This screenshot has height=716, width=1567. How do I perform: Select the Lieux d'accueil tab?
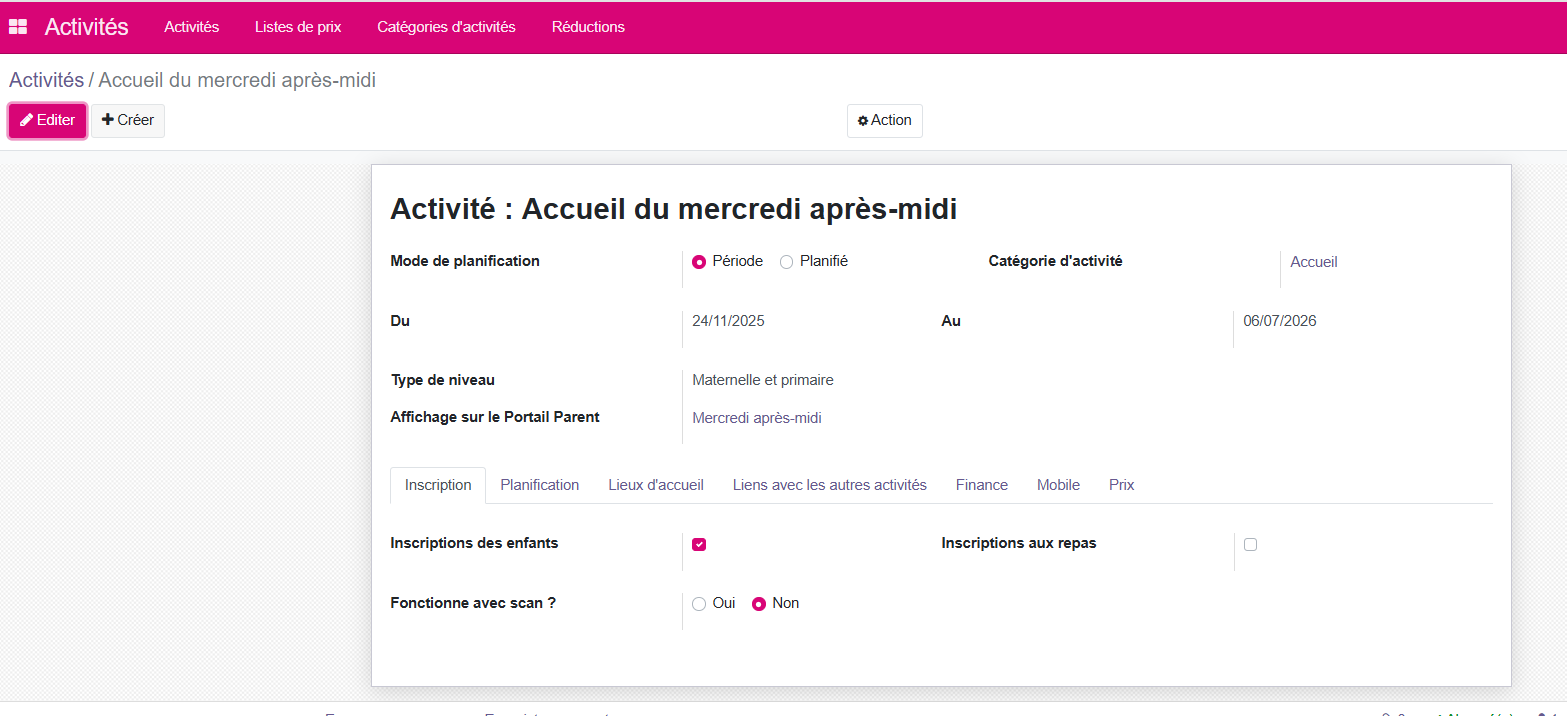[x=656, y=485]
